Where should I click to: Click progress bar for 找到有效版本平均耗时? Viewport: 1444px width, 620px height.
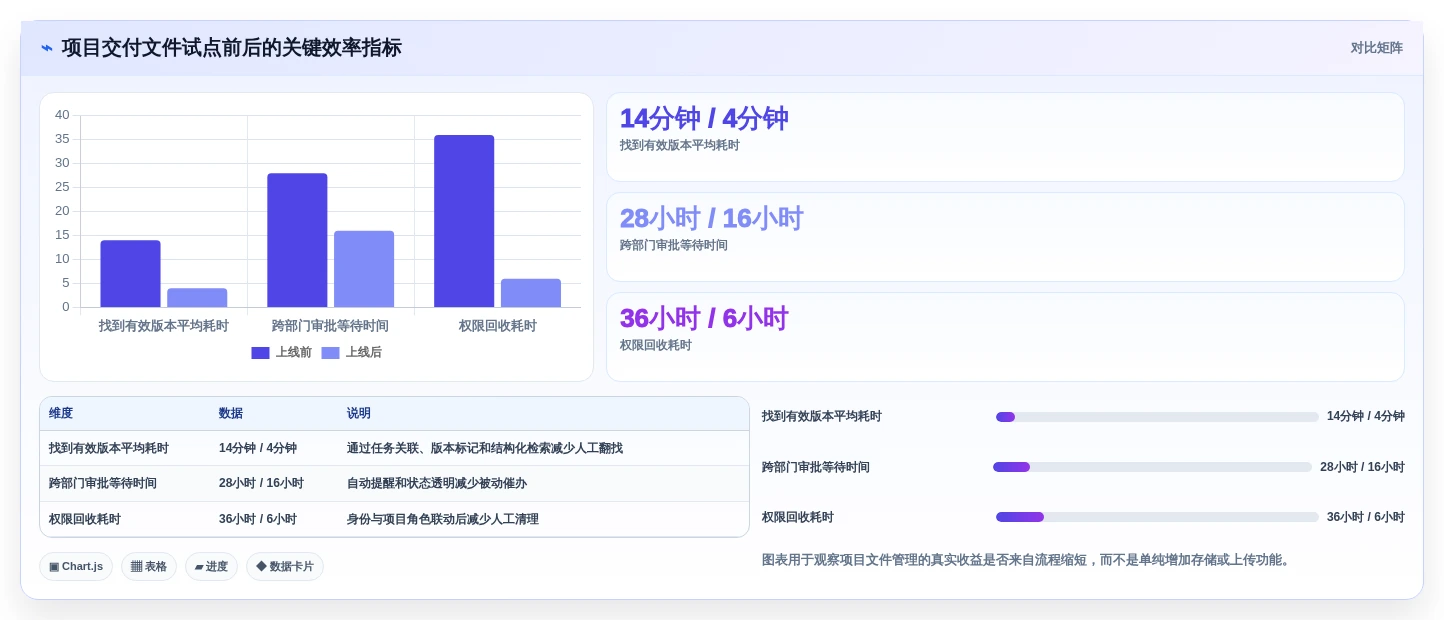coord(1157,417)
